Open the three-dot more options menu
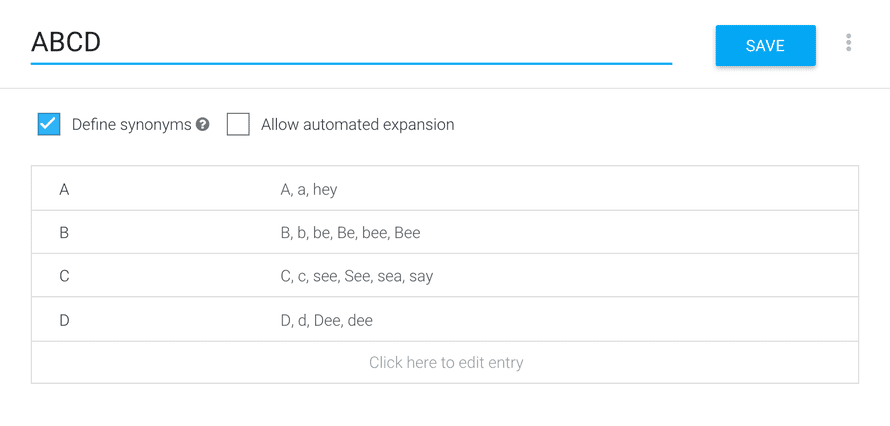890x426 pixels. point(848,43)
